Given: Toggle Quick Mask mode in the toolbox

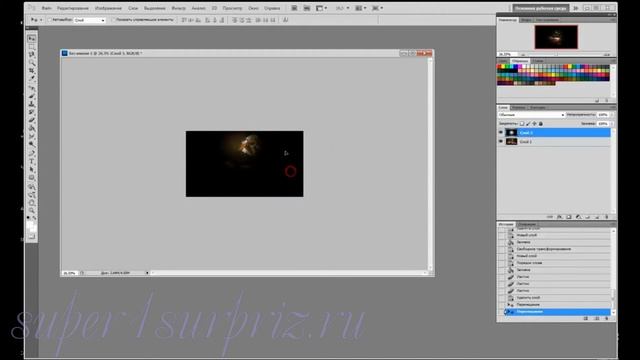Looking at the screenshot, I should [32, 237].
